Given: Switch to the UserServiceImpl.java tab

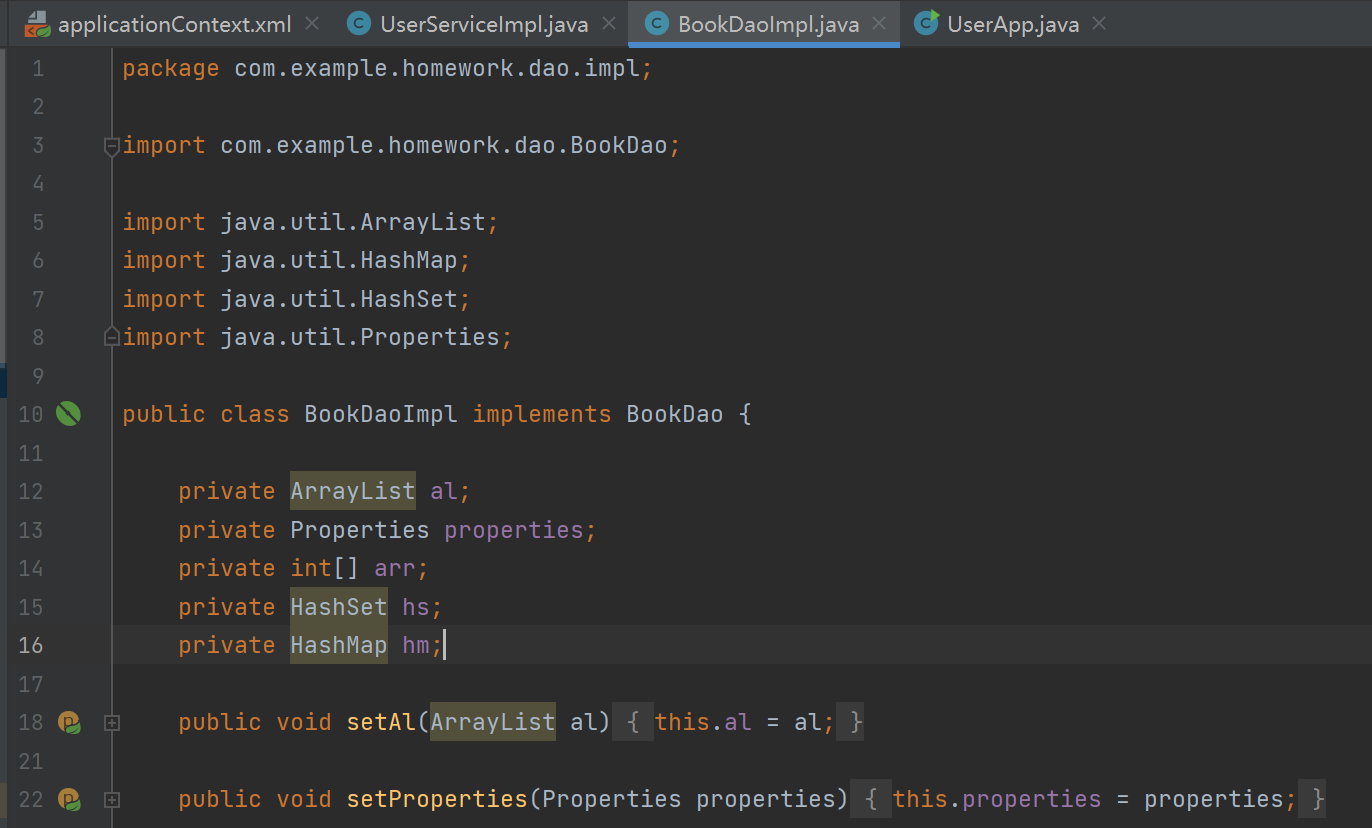Looking at the screenshot, I should [484, 24].
